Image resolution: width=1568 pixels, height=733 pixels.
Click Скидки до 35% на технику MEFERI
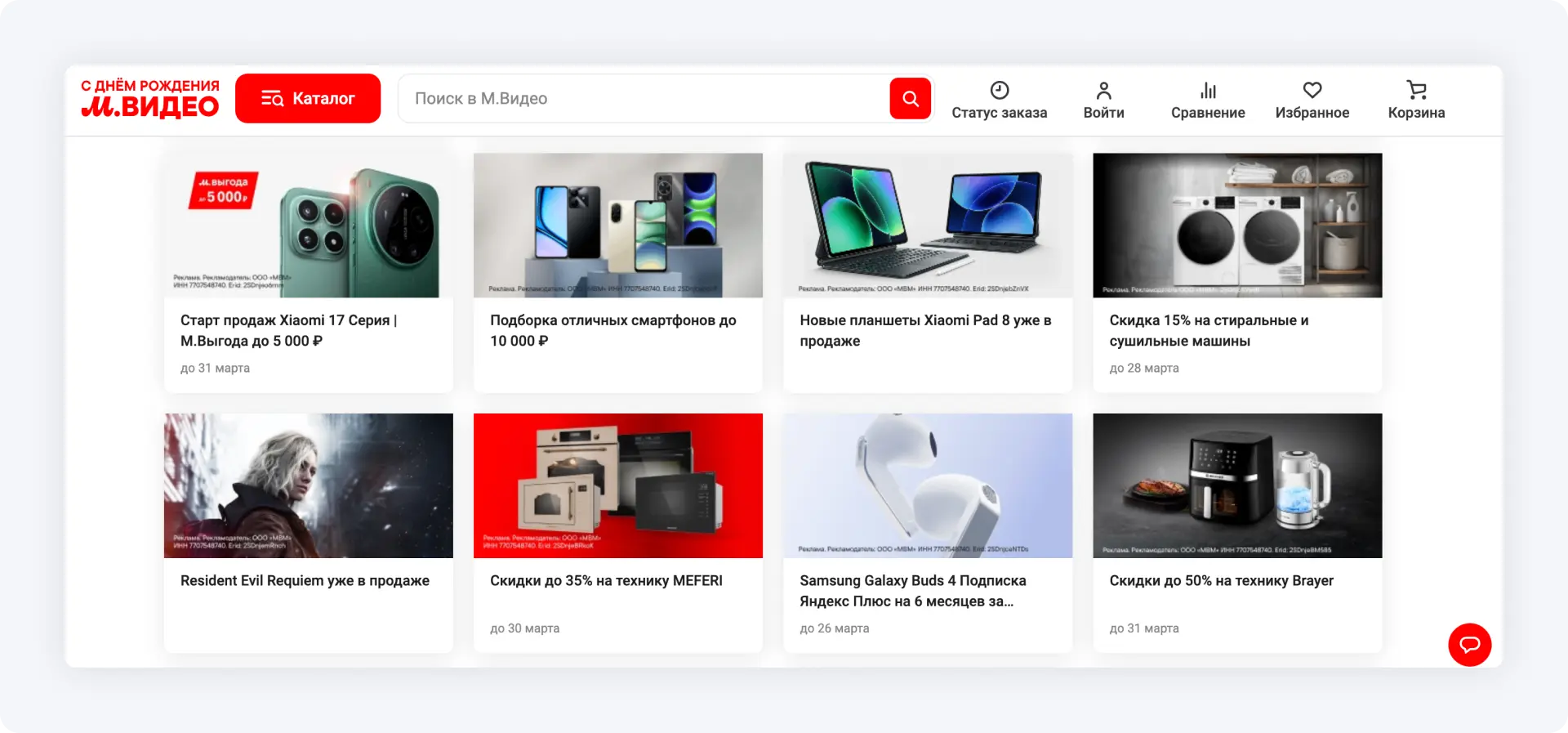(606, 581)
